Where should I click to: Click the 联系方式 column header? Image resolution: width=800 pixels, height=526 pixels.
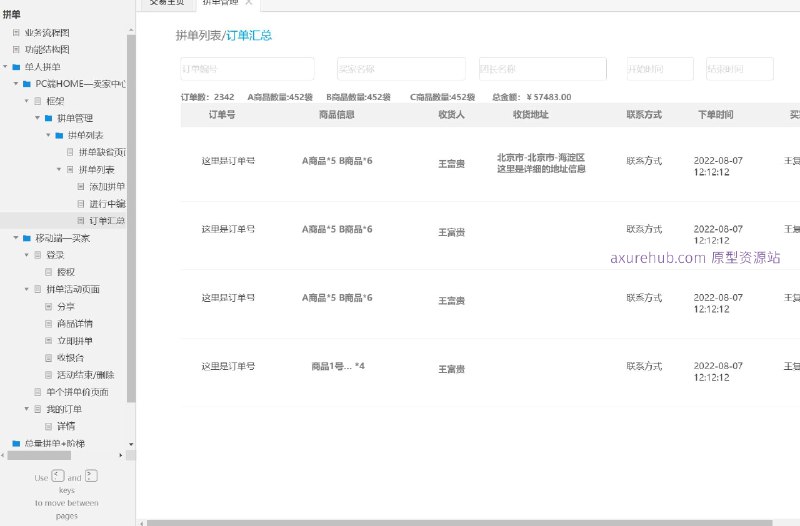[x=644, y=115]
